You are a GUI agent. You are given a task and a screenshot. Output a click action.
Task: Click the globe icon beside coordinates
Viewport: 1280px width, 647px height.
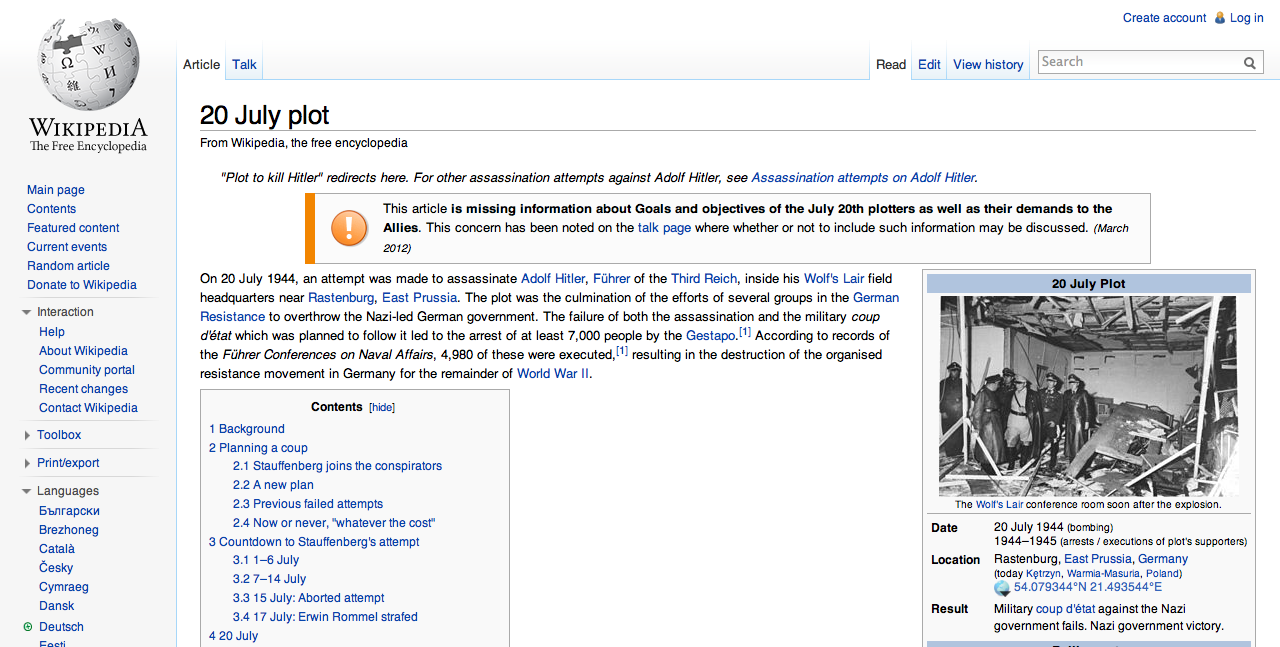coord(1002,588)
